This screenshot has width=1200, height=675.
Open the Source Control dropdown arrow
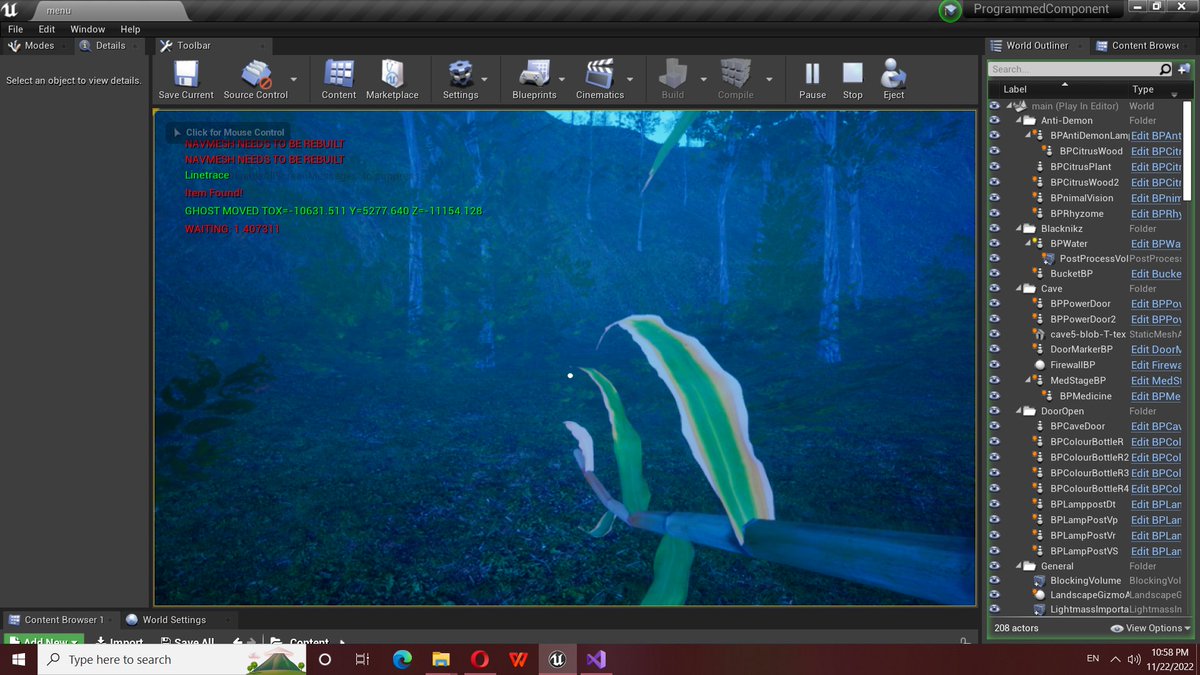(x=294, y=79)
